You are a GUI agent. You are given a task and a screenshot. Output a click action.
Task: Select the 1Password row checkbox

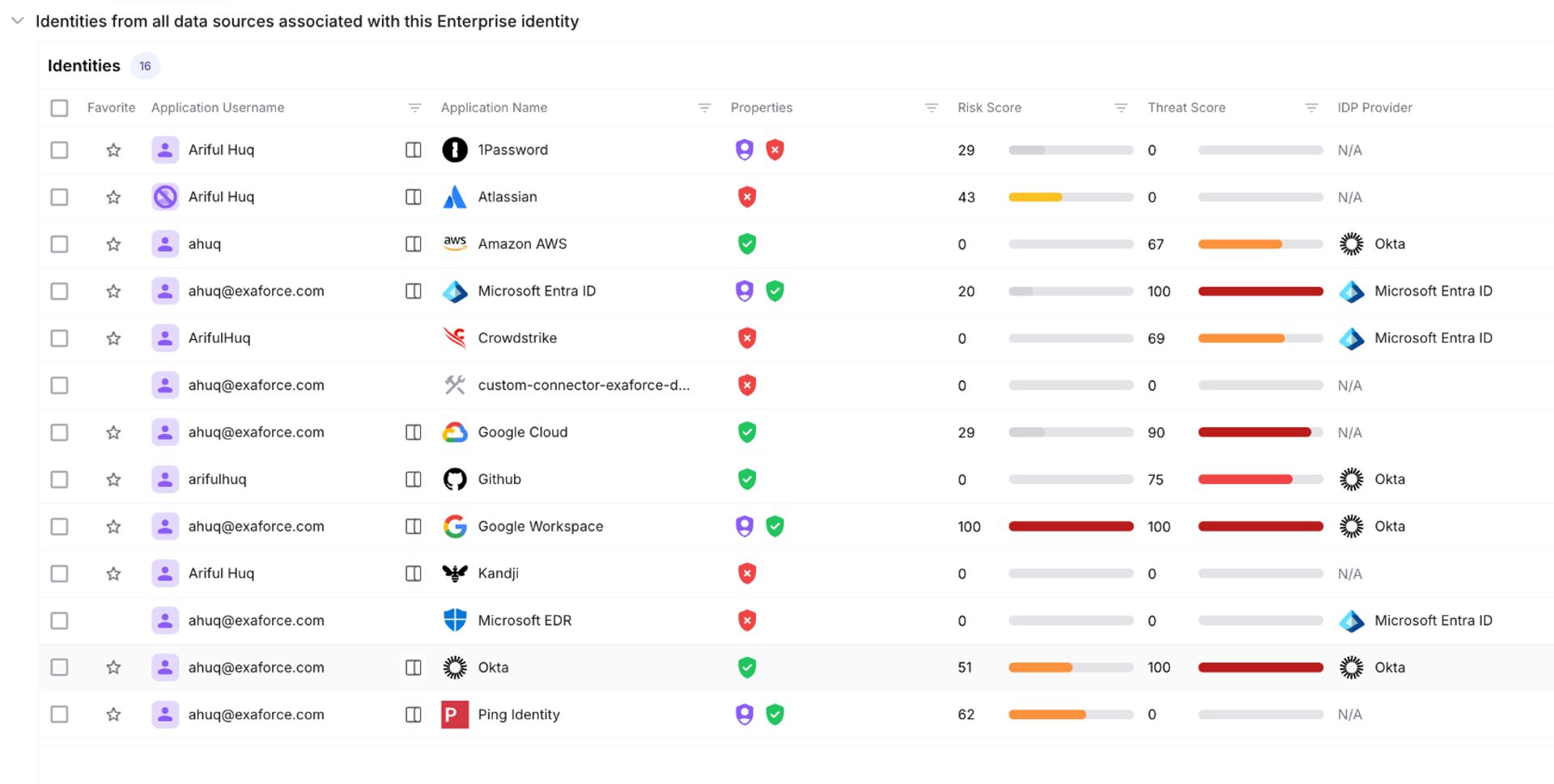coord(59,150)
